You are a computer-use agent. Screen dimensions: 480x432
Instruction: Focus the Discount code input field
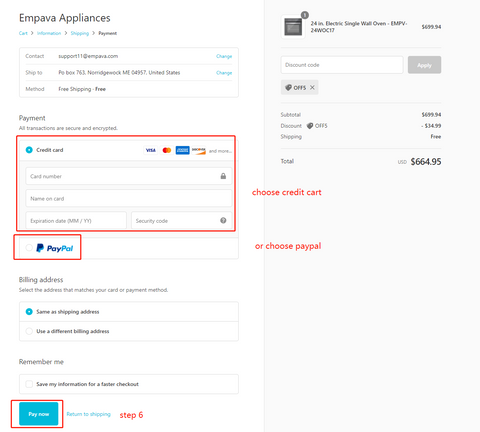[x=342, y=65]
